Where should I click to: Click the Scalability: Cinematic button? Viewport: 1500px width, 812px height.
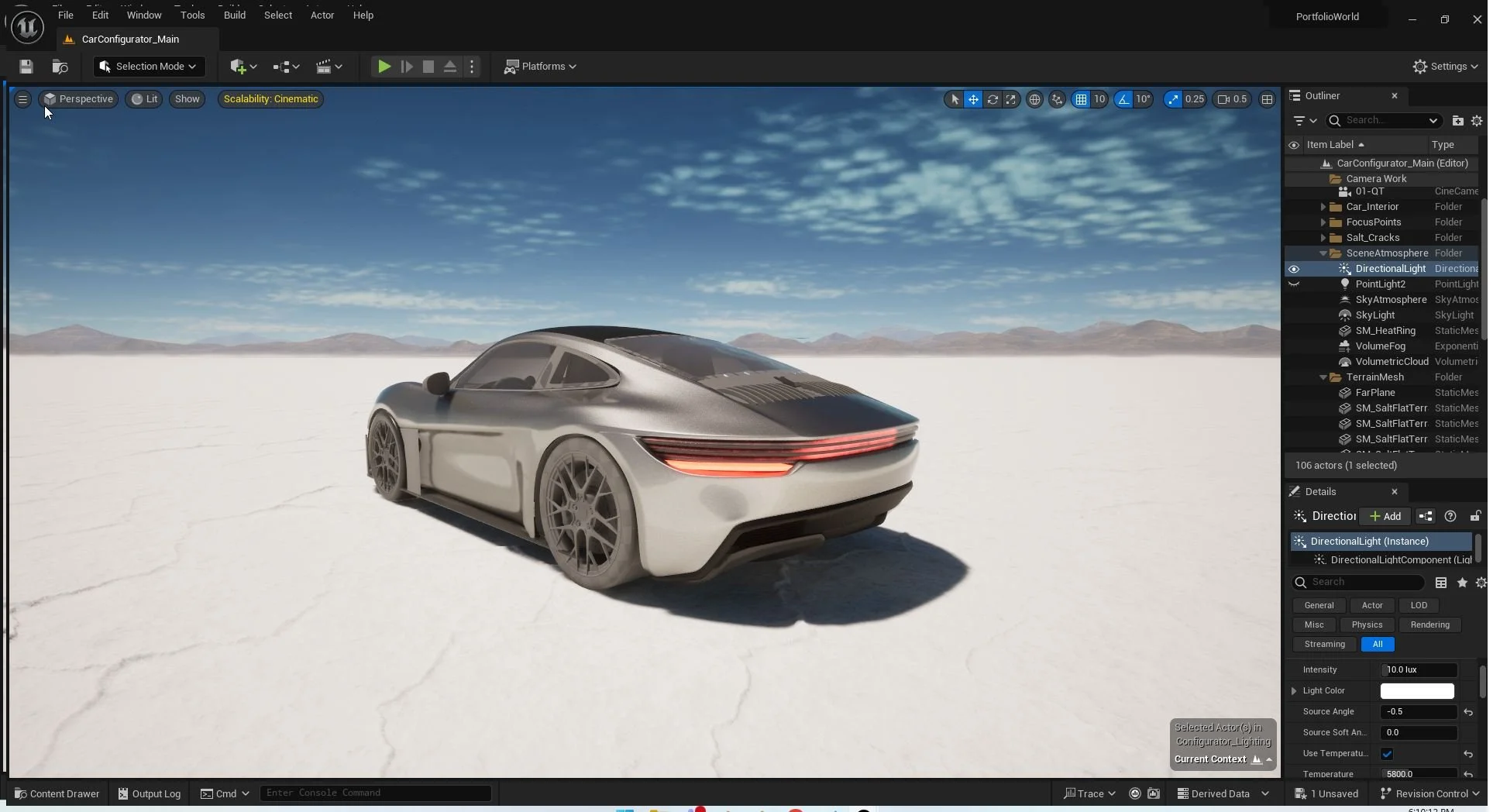tap(270, 99)
